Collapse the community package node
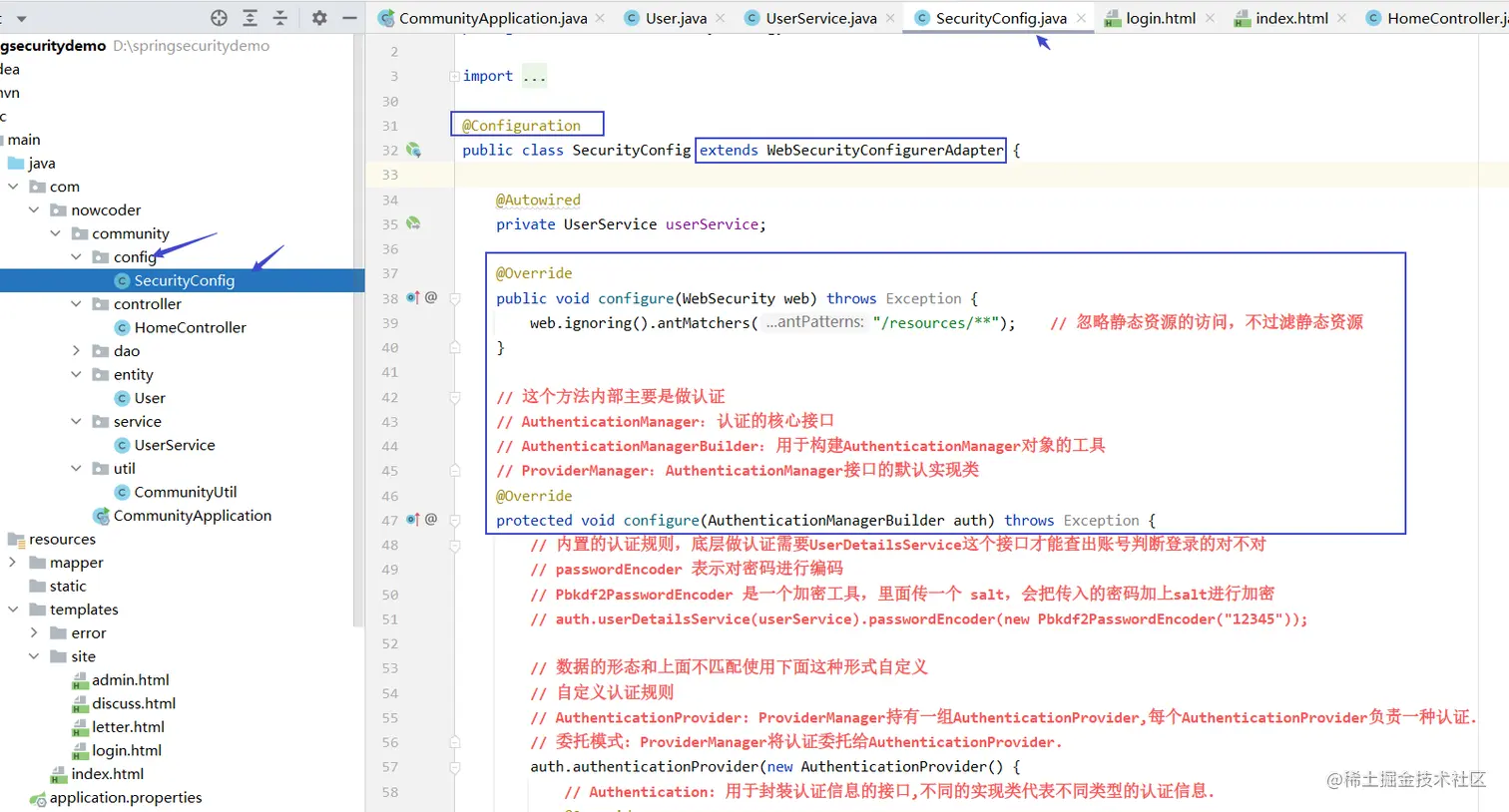This screenshot has width=1509, height=812. [x=55, y=233]
